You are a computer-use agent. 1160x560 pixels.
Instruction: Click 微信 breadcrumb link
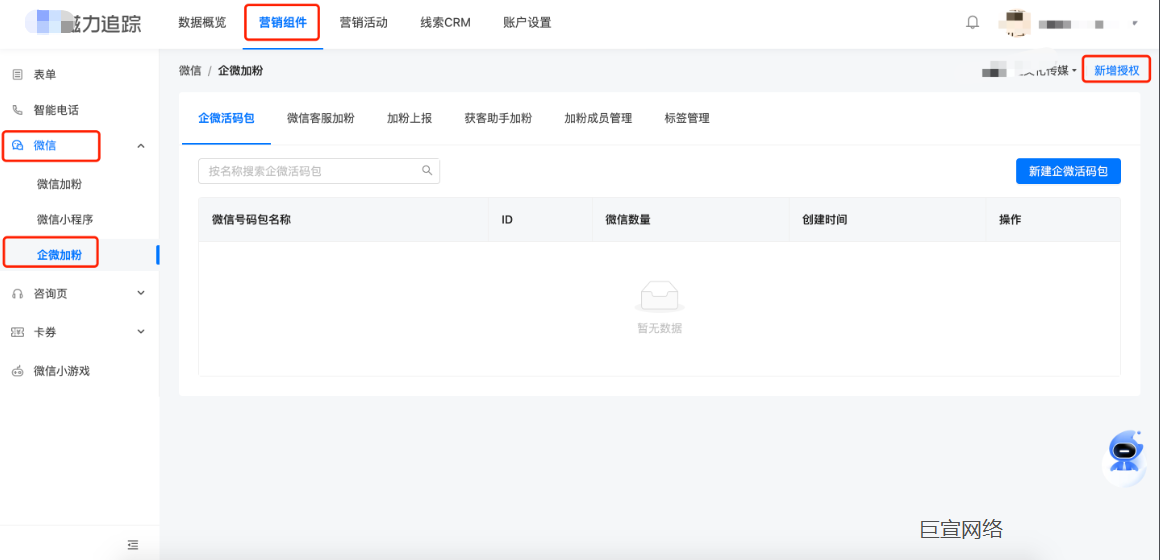pyautogui.click(x=190, y=71)
